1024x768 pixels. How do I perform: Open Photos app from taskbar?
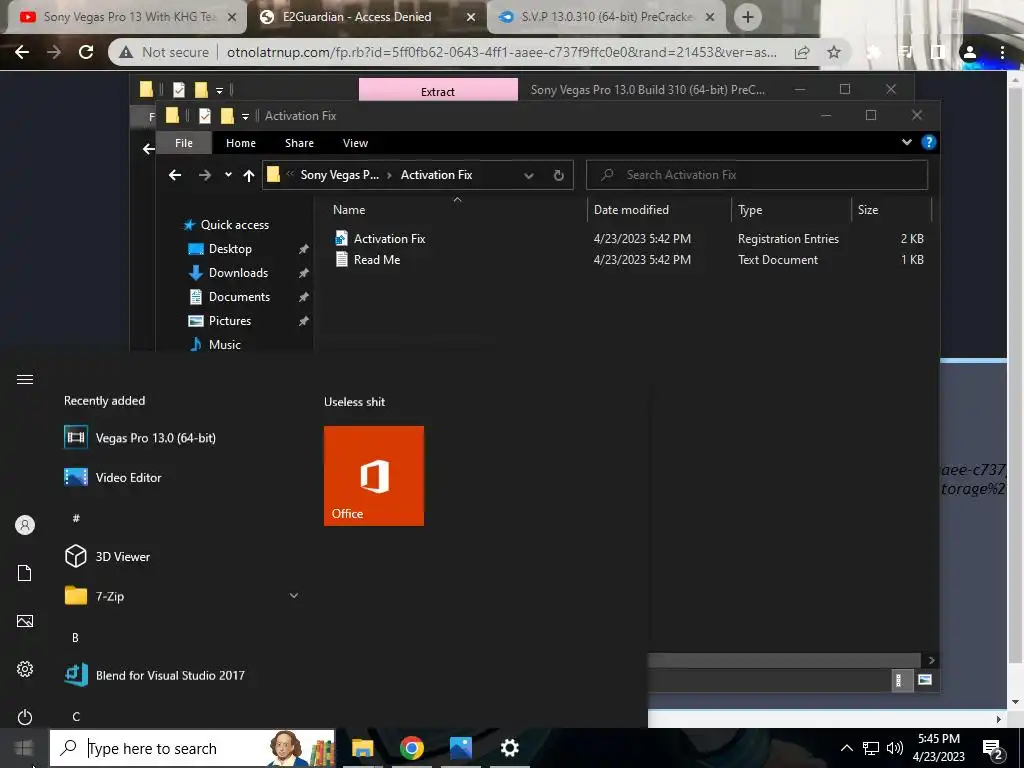click(460, 748)
